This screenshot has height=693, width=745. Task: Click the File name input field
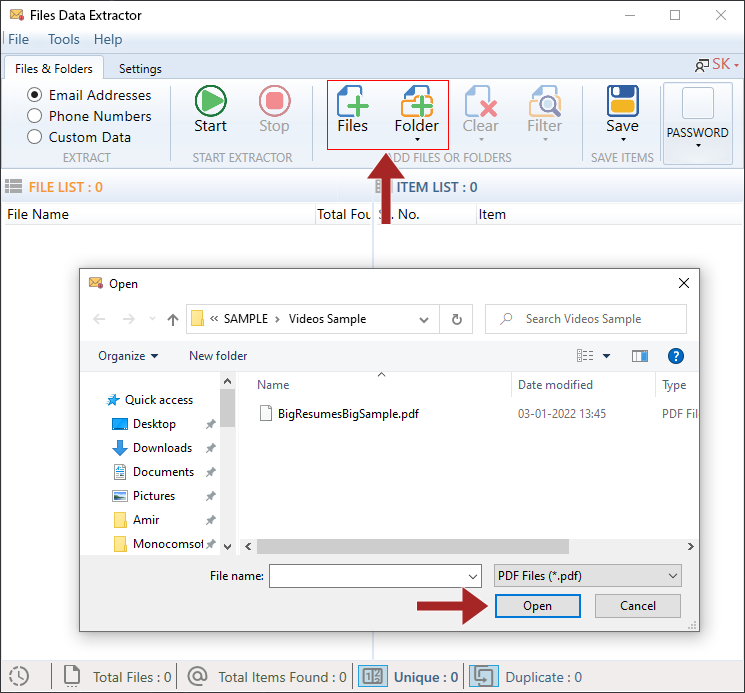click(x=375, y=576)
